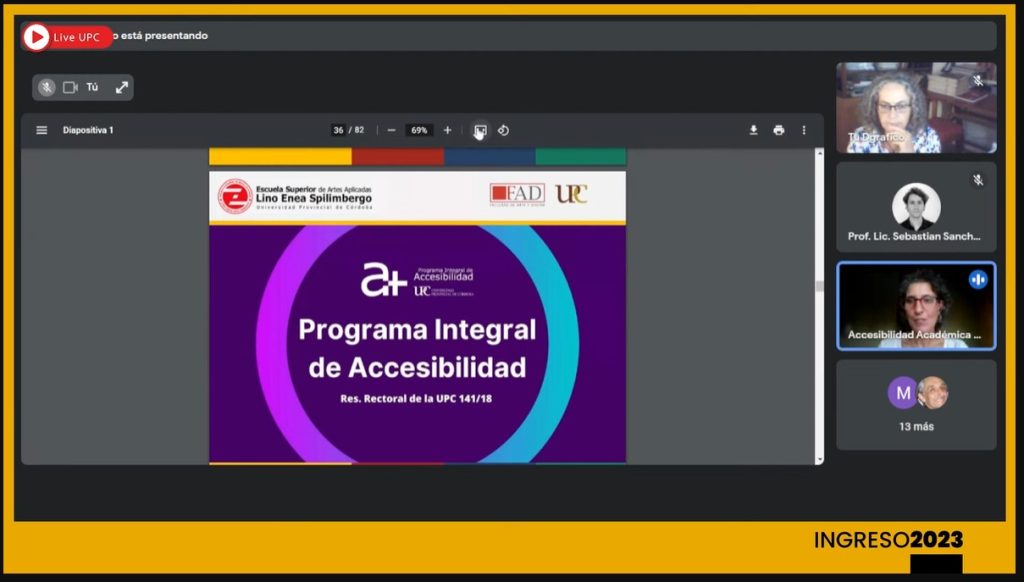The width and height of the screenshot is (1024, 582).
Task: Select the zoom out icon
Action: [x=391, y=129]
